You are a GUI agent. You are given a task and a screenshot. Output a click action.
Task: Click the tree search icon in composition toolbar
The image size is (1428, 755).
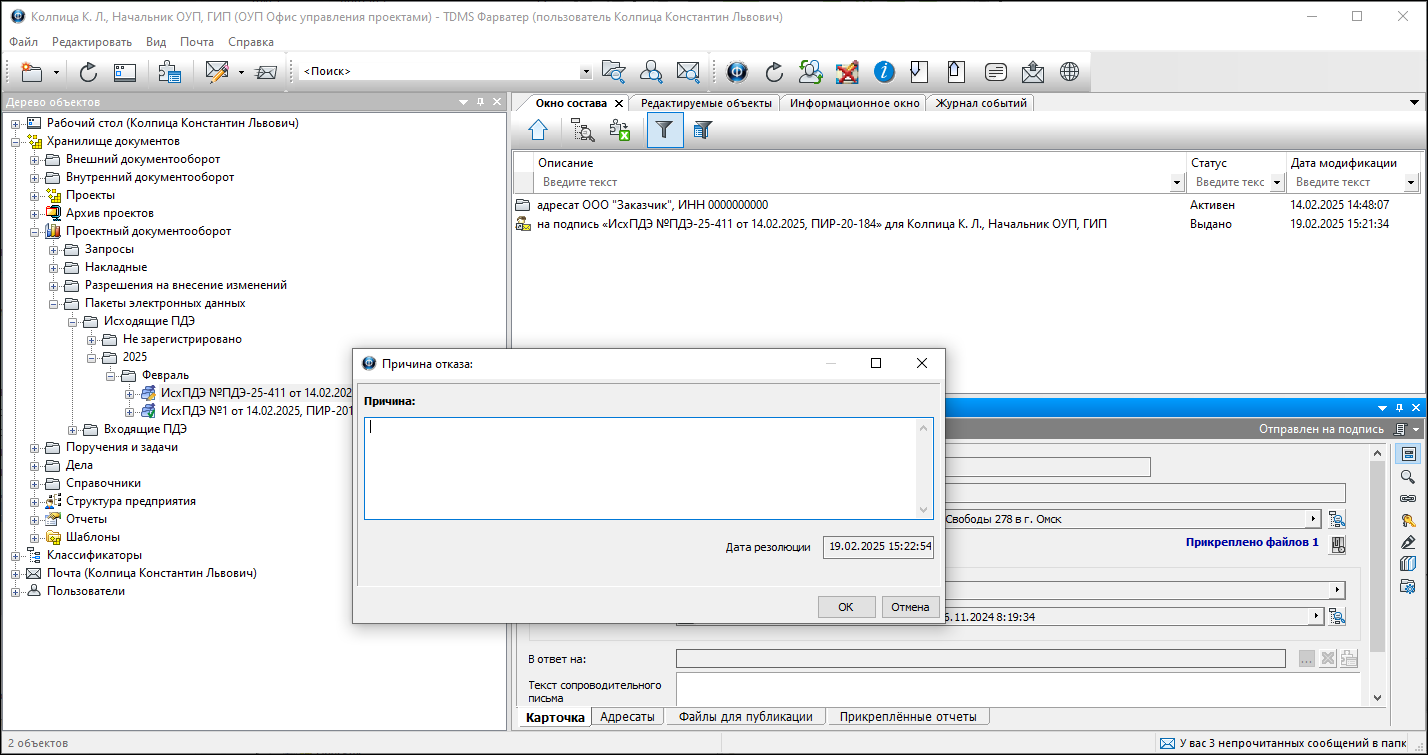coord(583,130)
